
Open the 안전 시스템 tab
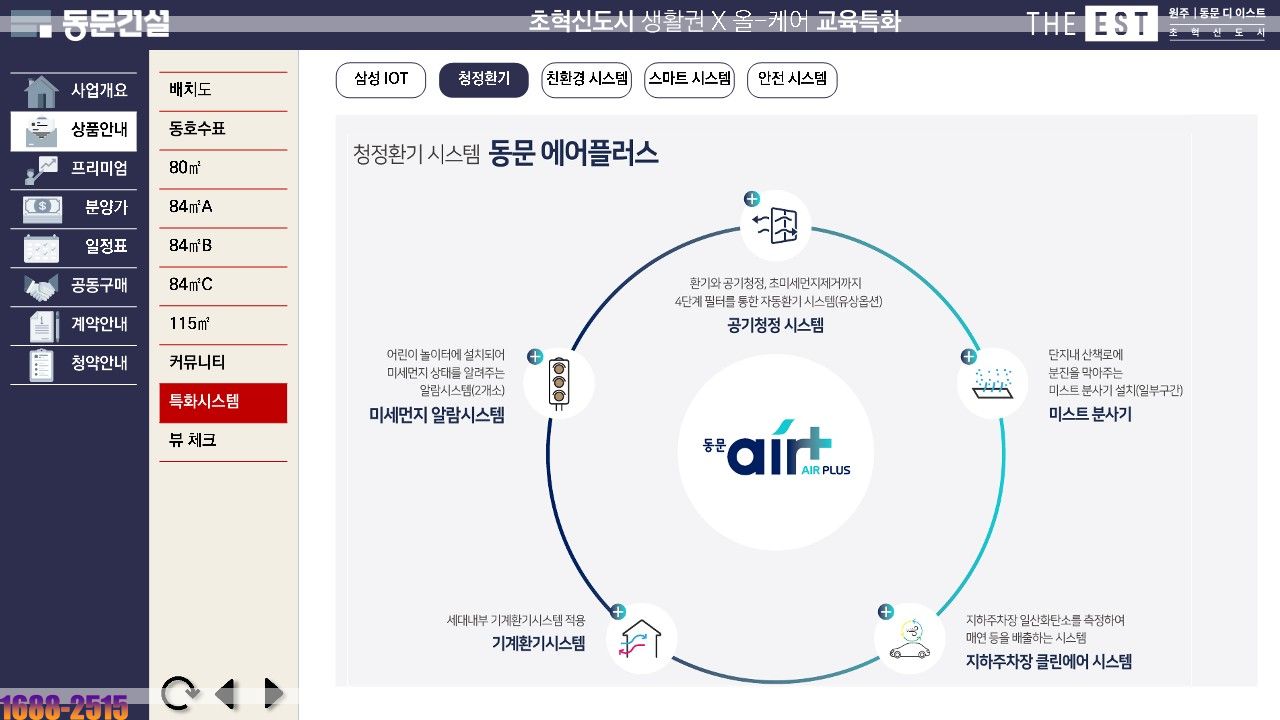tap(792, 80)
